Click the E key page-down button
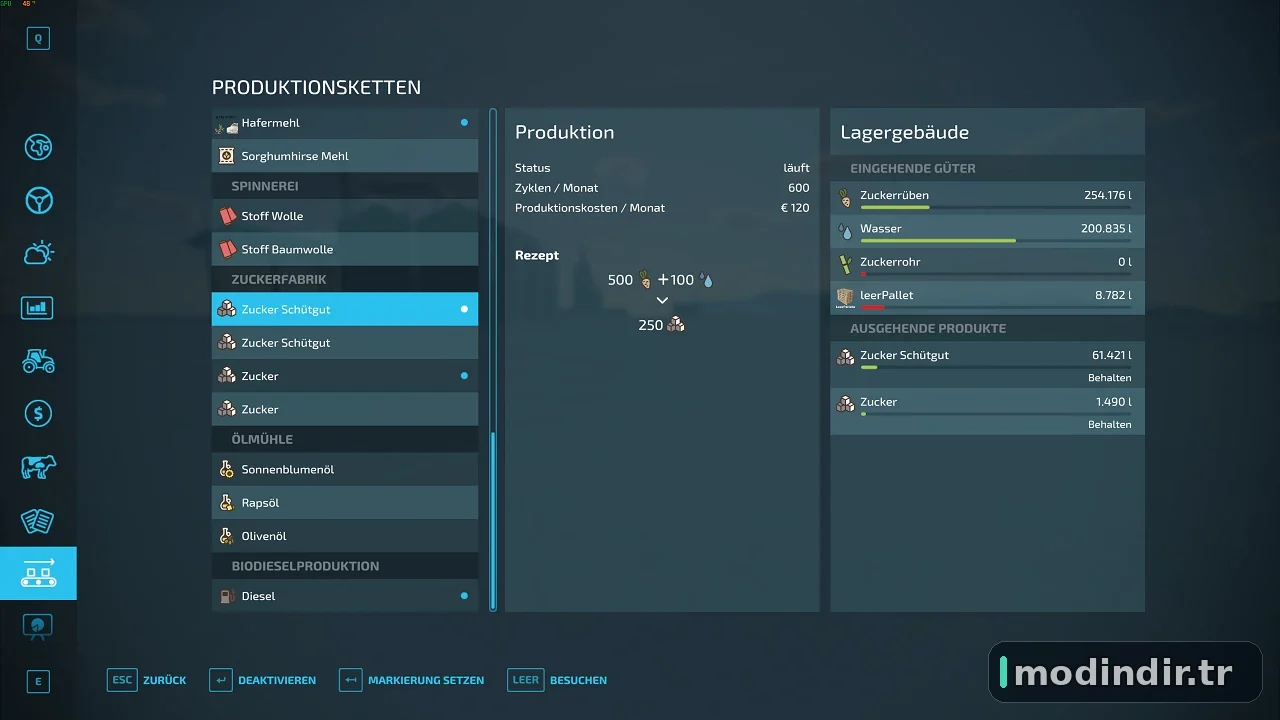This screenshot has width=1280, height=720. coord(38,682)
